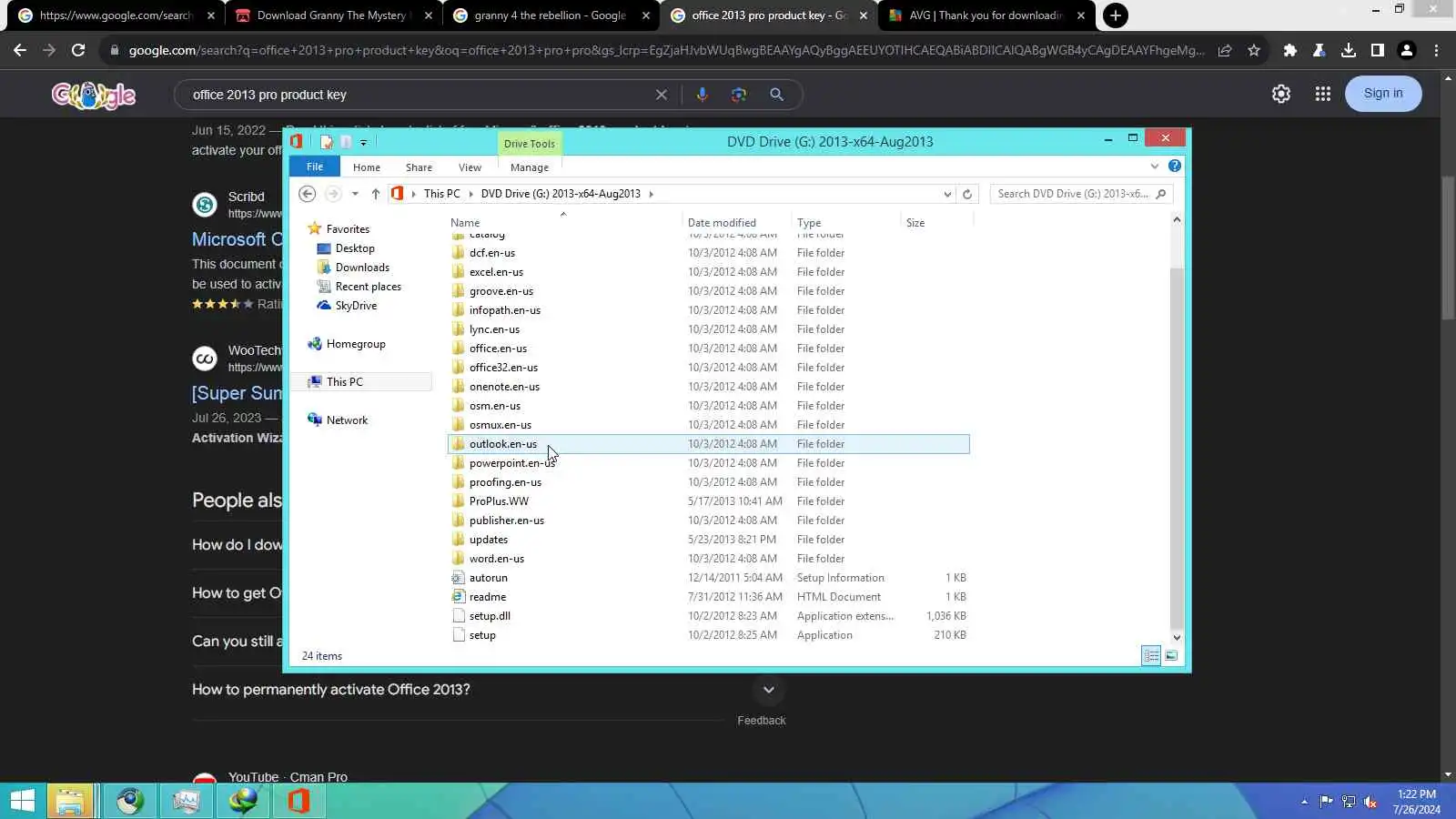Click the Explorer file list scroll-down arrow
Screen dimensions: 1456x819
click(x=1177, y=638)
